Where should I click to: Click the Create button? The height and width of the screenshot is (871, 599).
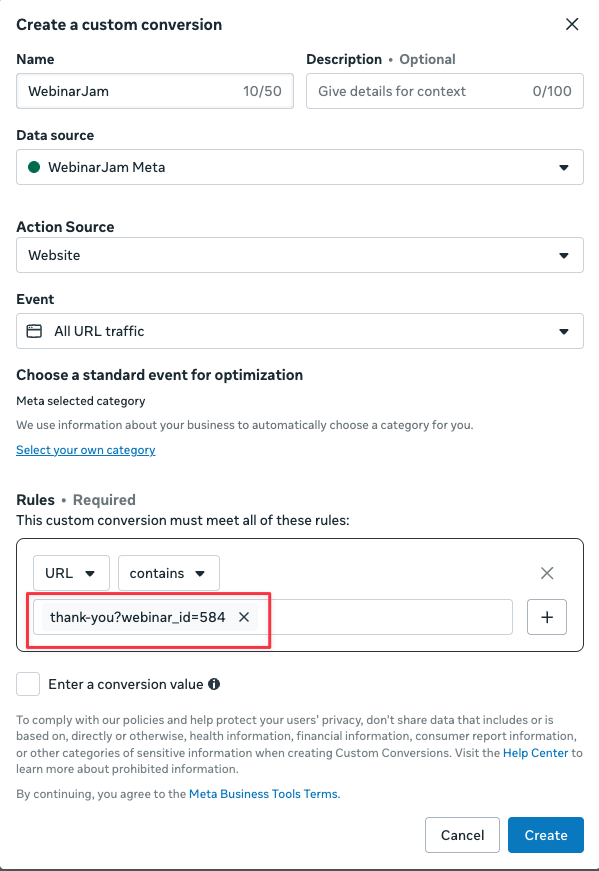545,835
